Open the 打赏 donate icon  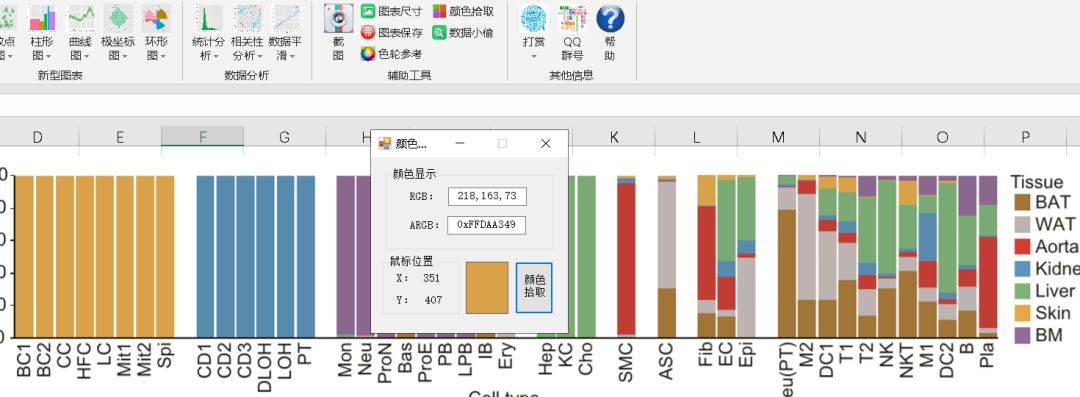pyautogui.click(x=534, y=19)
